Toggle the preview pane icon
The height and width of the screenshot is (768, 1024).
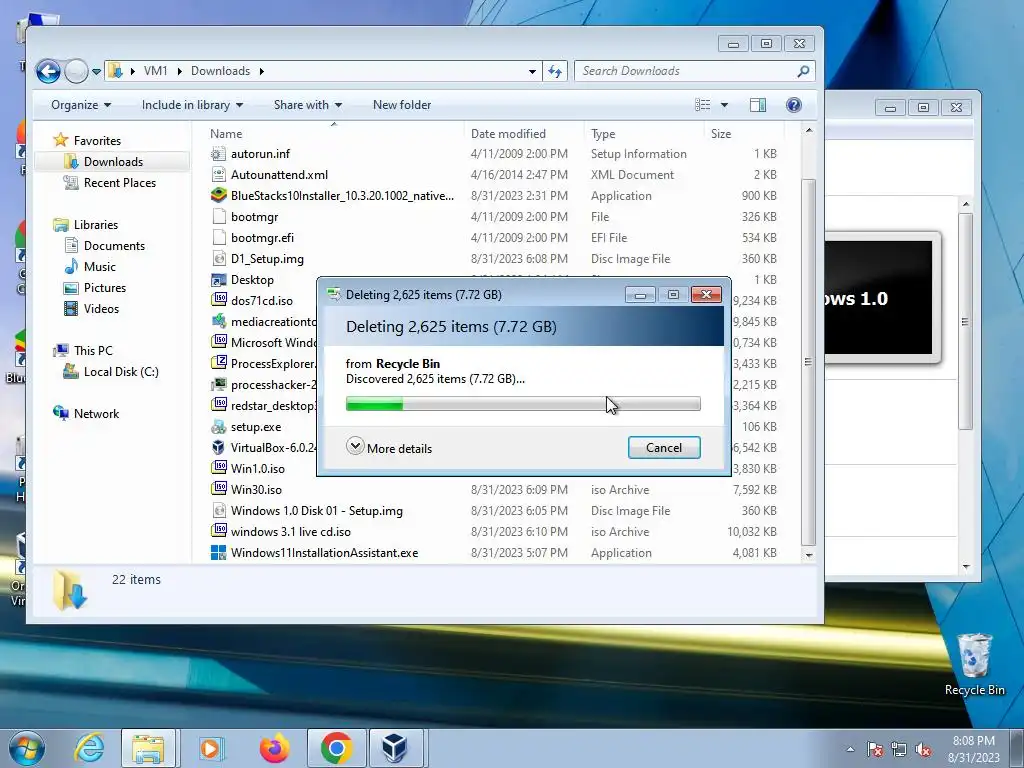click(758, 105)
